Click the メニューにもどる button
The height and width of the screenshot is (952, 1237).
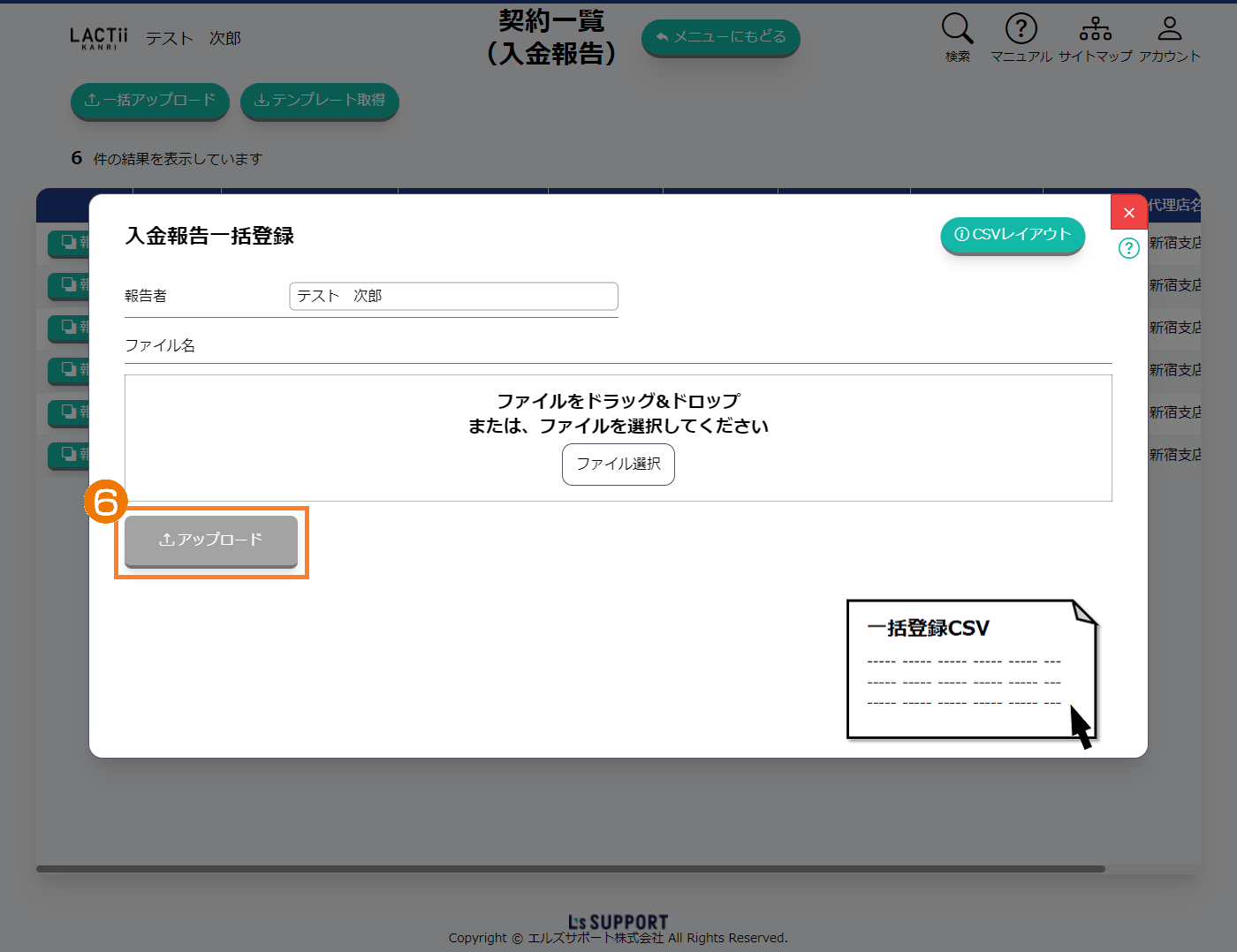click(x=720, y=37)
